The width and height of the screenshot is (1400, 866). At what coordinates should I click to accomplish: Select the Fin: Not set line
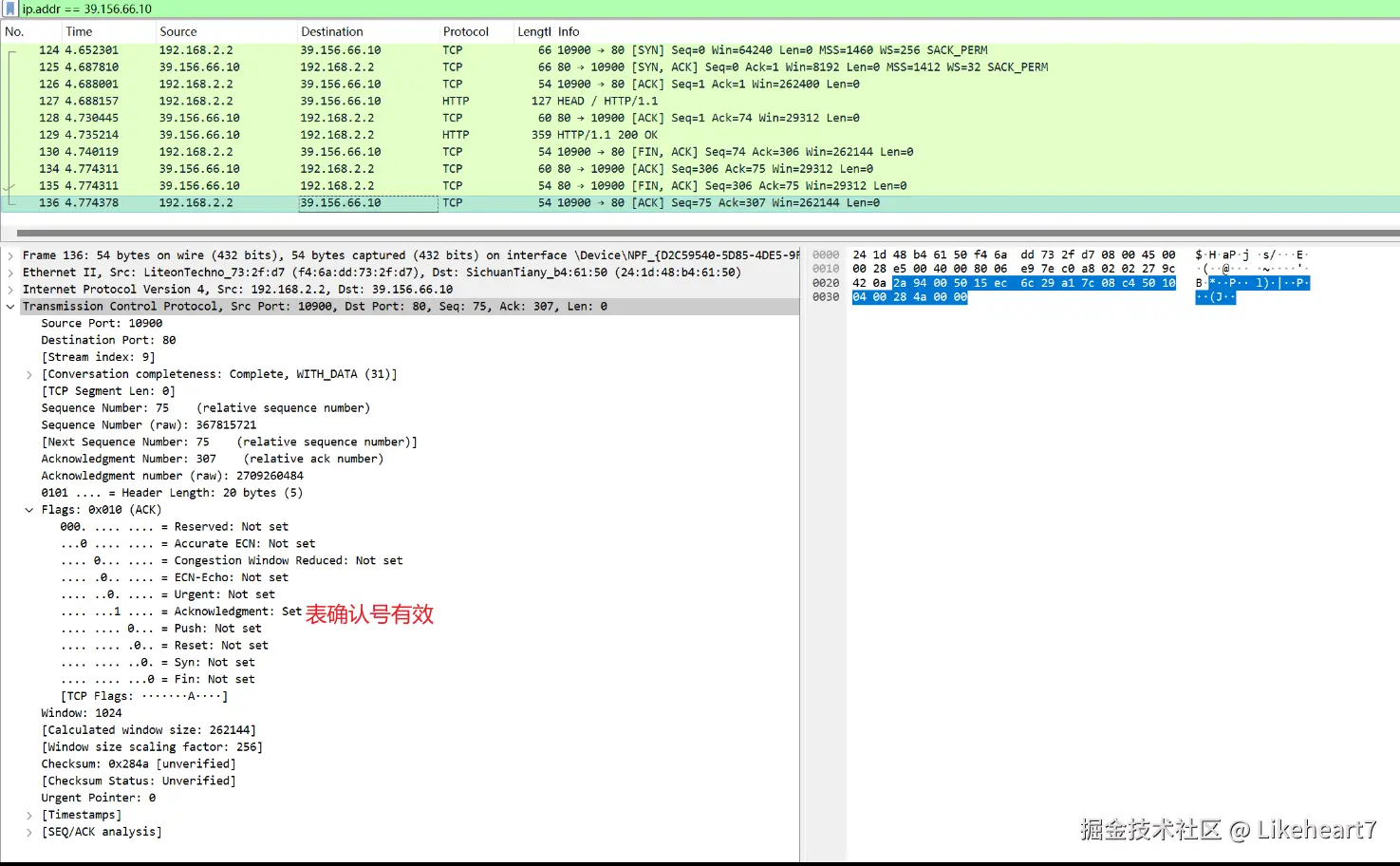tap(158, 680)
